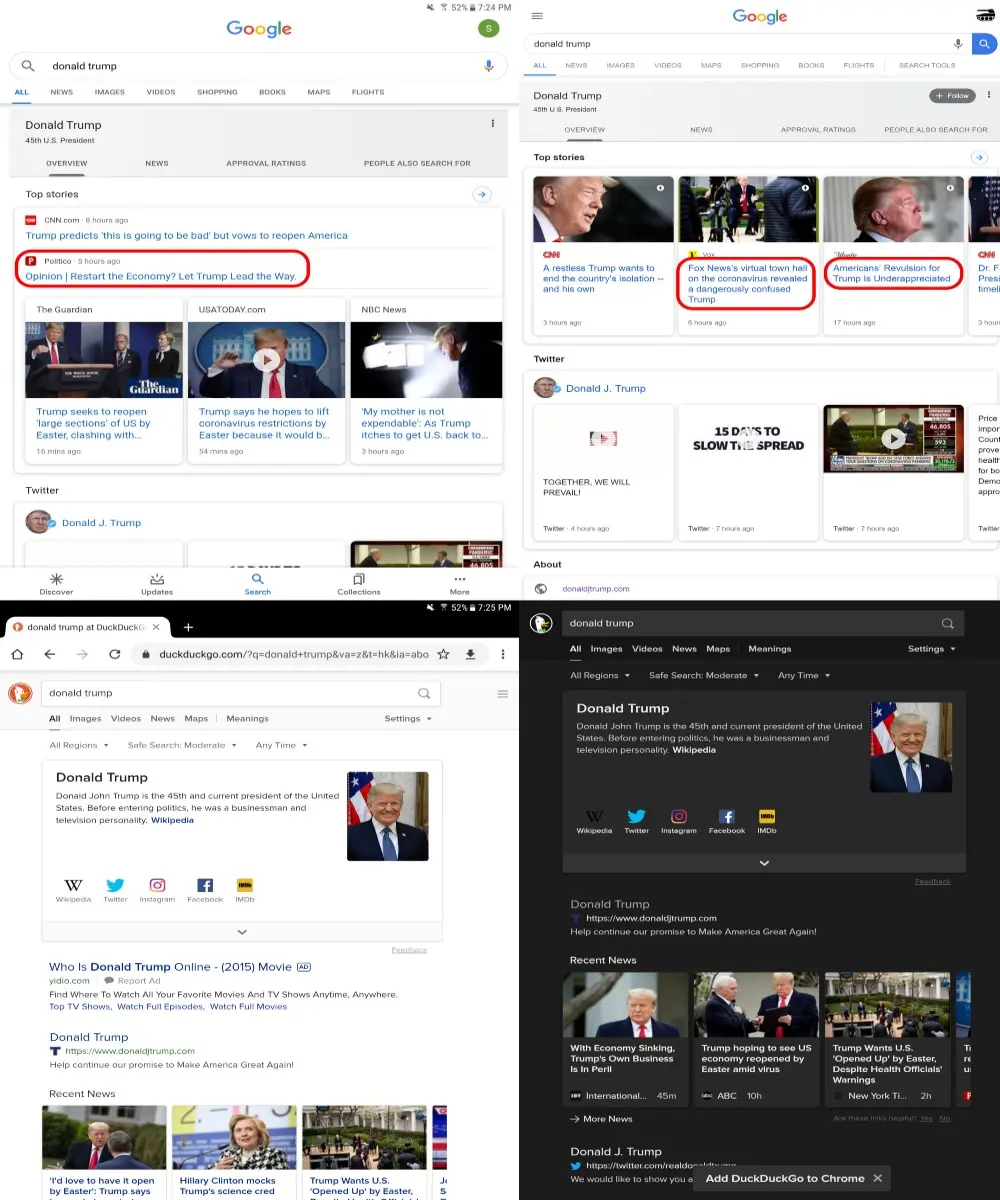Open SEARCH TOOLS on the desktop Google page
The image size is (1000, 1200).
pos(927,65)
